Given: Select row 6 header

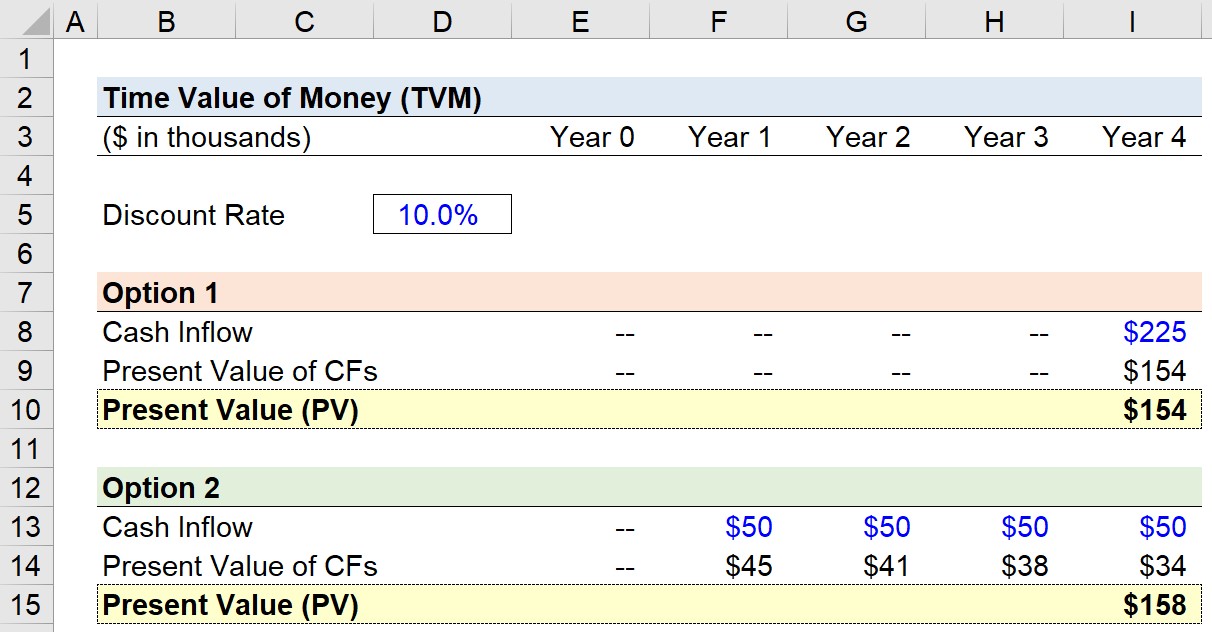Looking at the screenshot, I should coord(27,253).
